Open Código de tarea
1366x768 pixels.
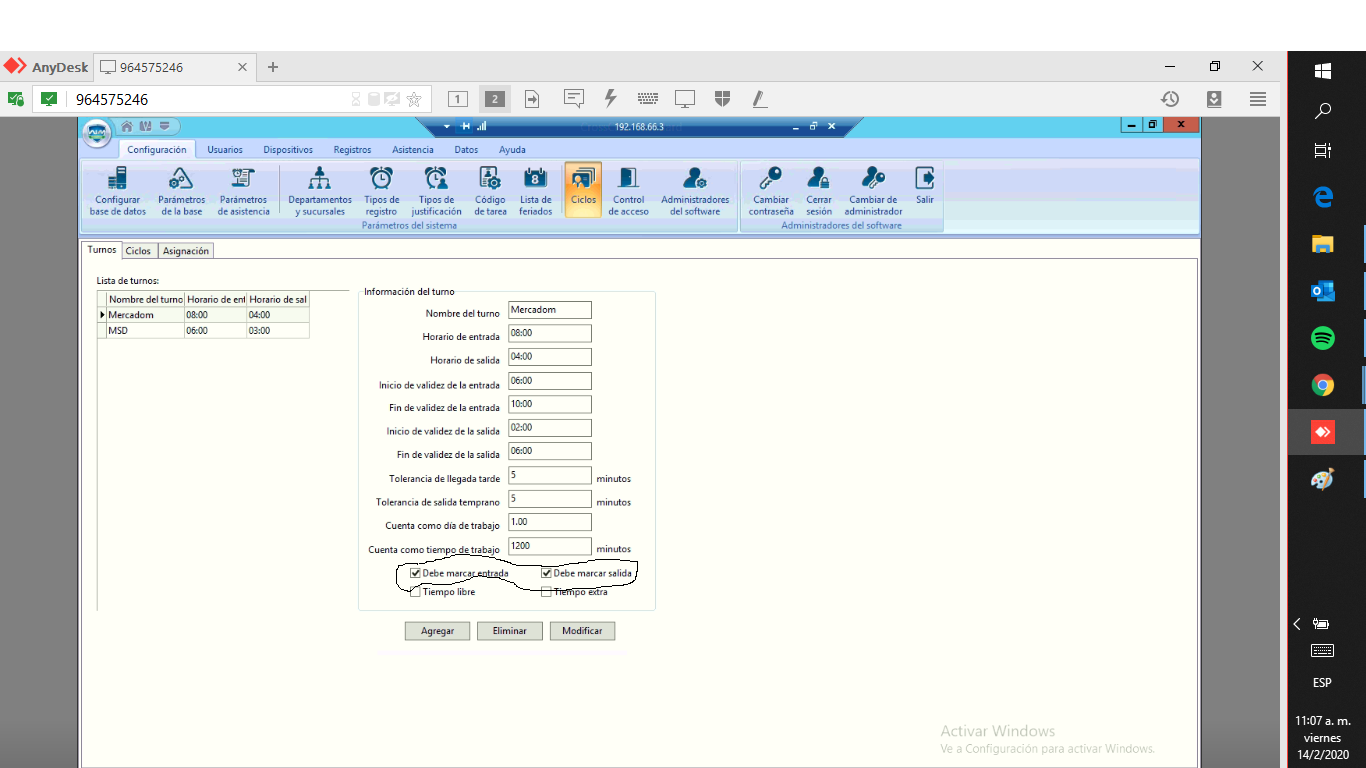[x=490, y=191]
